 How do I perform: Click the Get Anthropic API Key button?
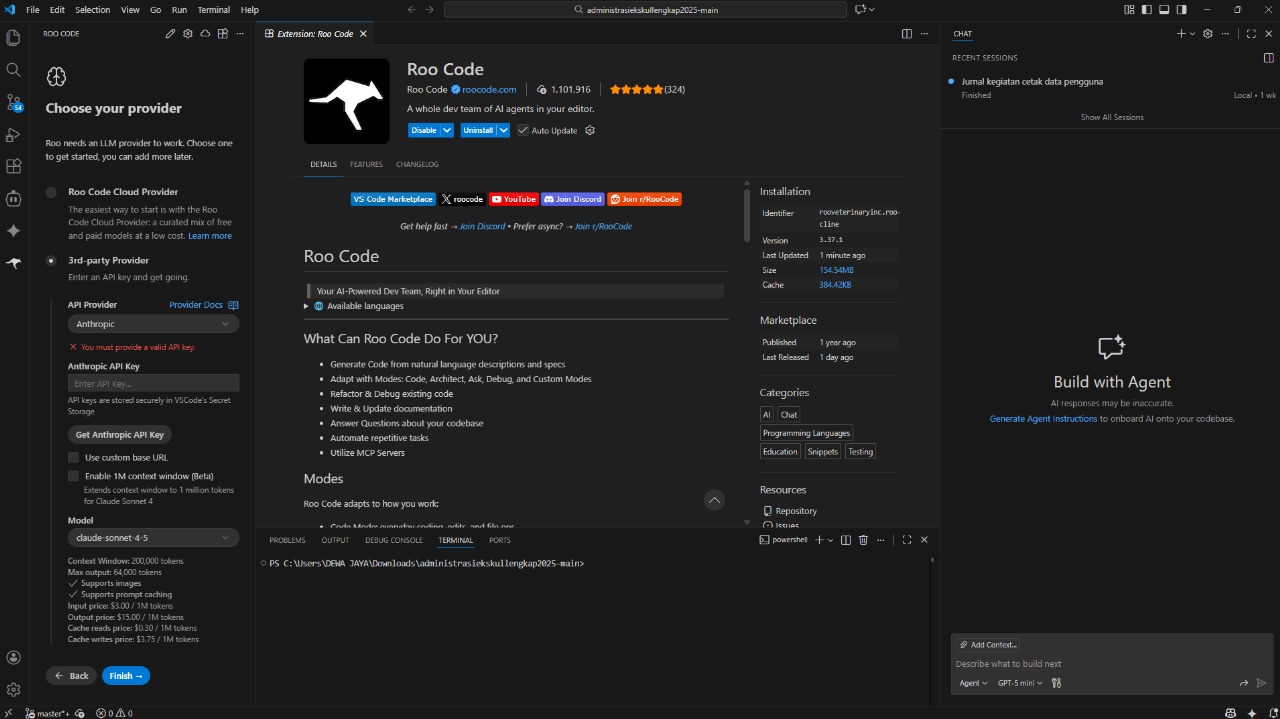coord(119,434)
